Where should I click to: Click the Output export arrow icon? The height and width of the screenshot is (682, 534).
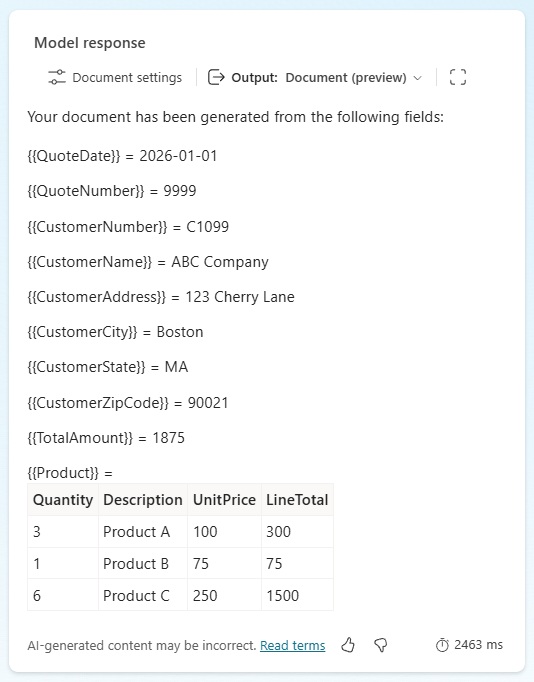click(216, 77)
